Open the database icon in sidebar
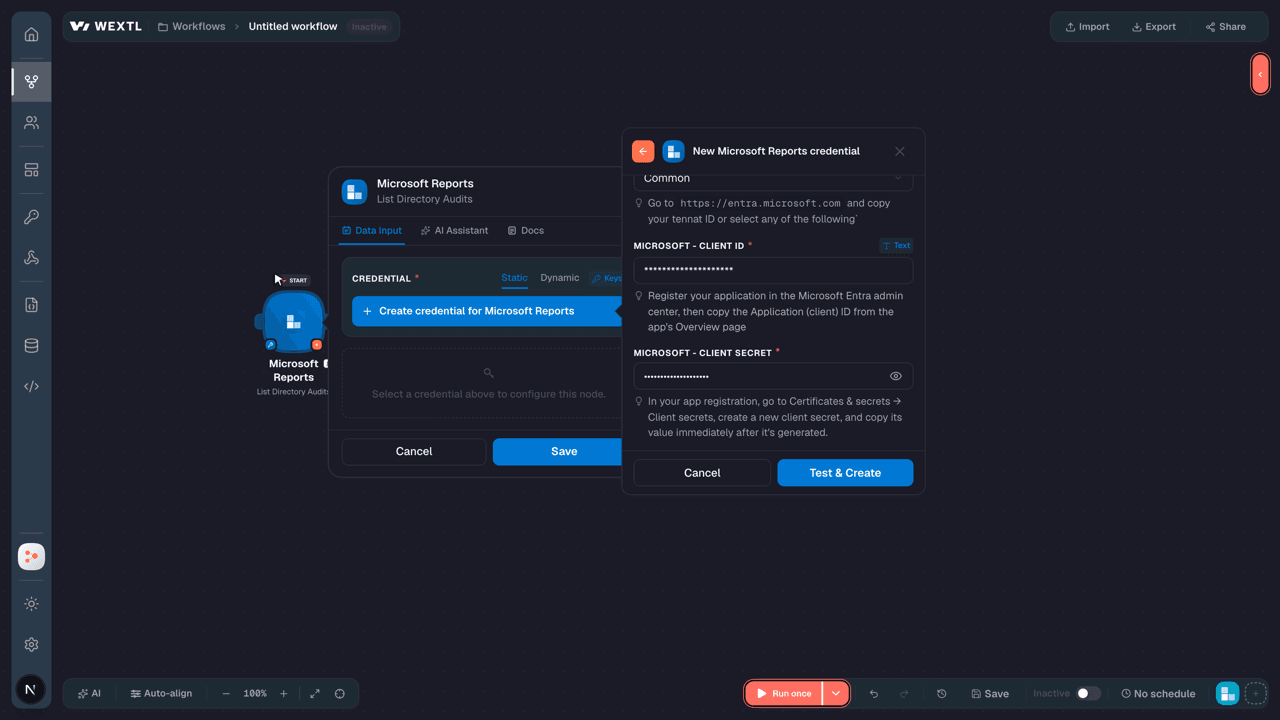 pyautogui.click(x=31, y=346)
